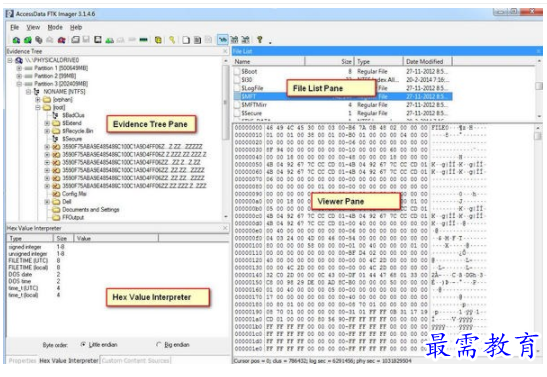Expand the $Extend folder node
This screenshot has height=377, width=547.
coord(47,123)
